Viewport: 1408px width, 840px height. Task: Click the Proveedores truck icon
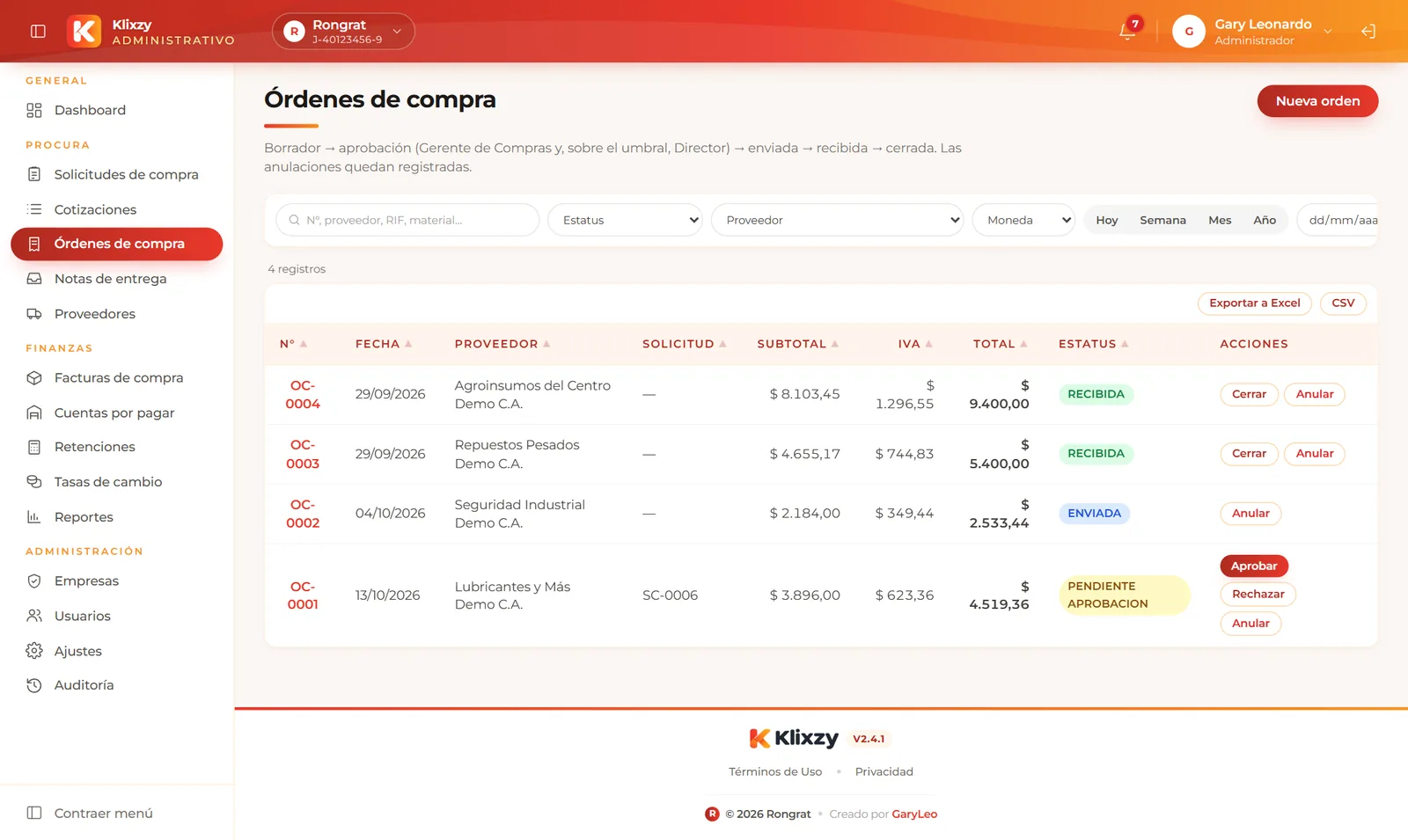point(34,314)
